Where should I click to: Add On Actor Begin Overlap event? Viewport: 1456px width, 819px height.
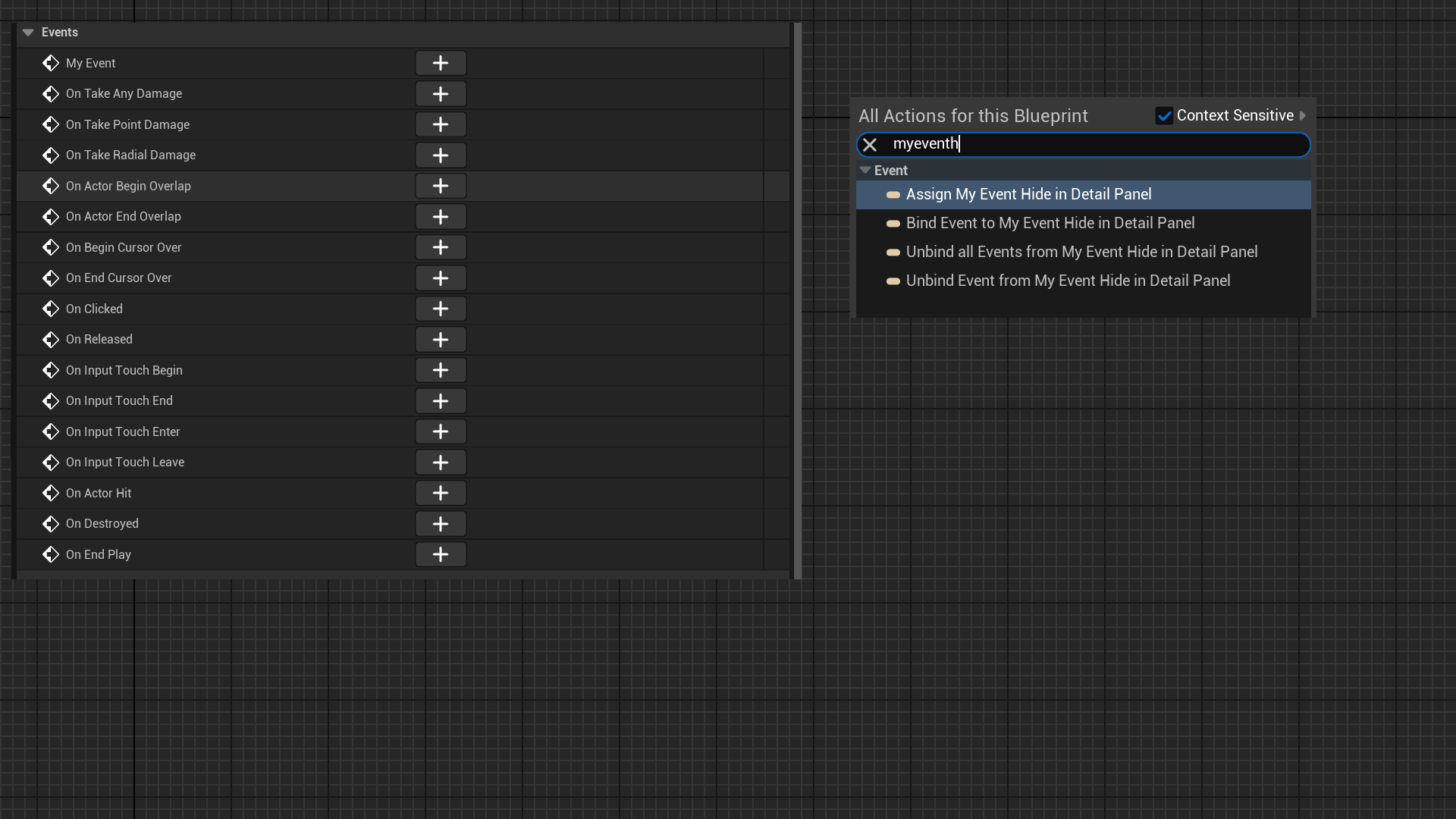[441, 186]
